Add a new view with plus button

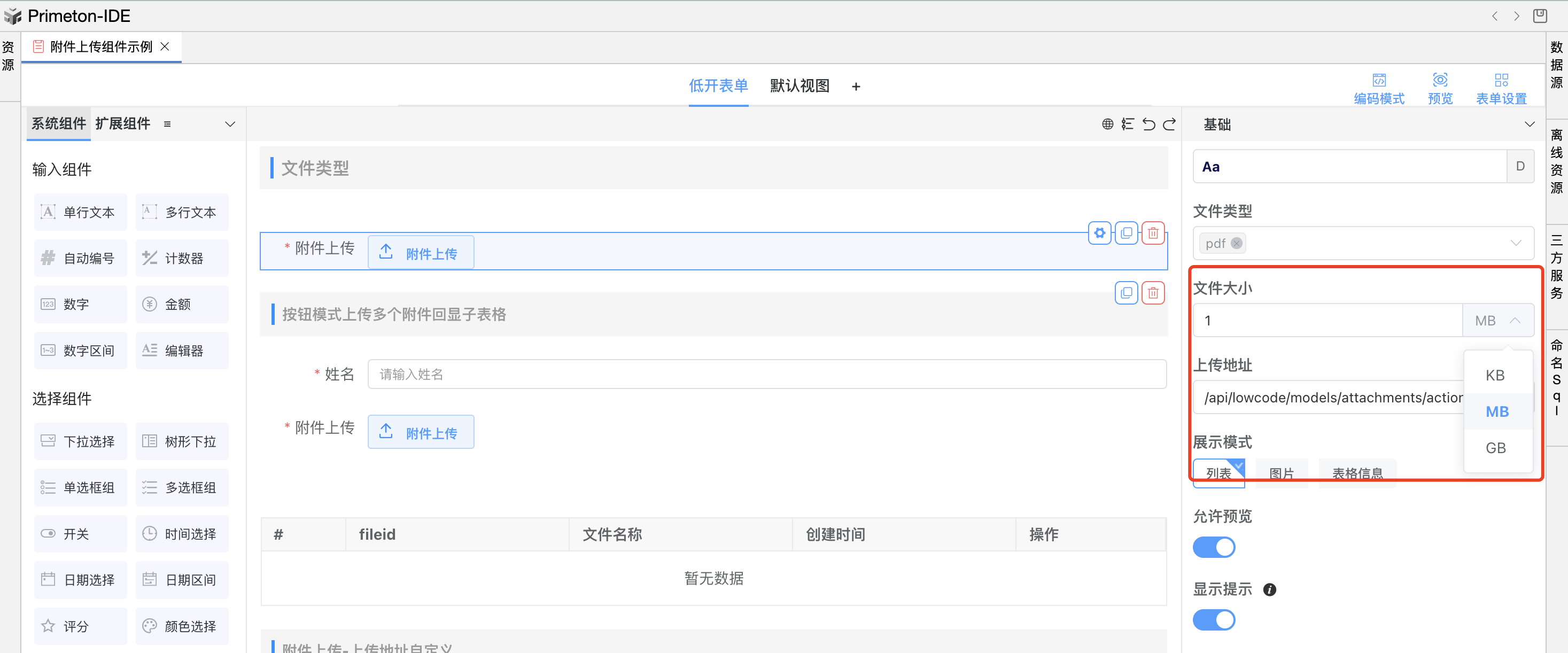856,87
